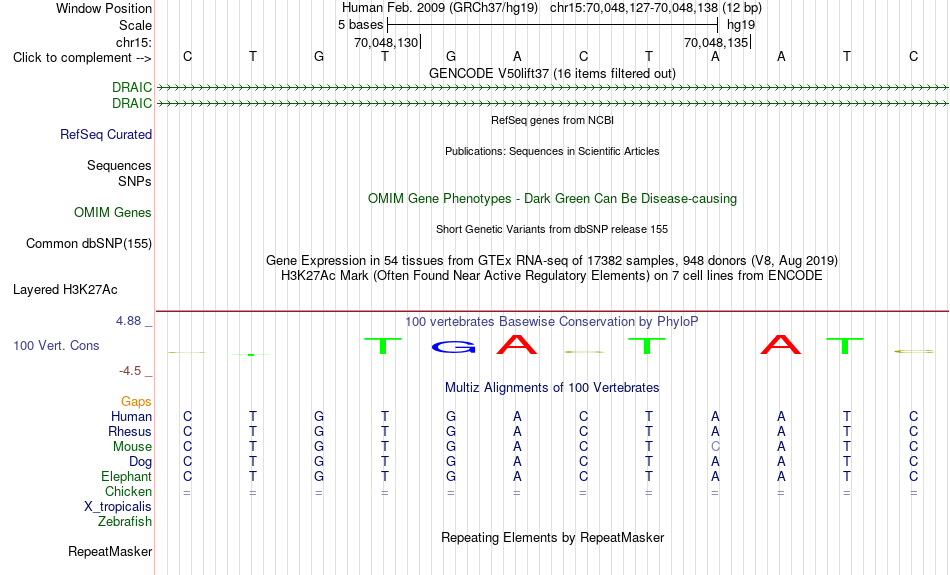This screenshot has height=575, width=950.
Task: Click 'RefSeq genes from NCBI' title
Action: pos(553,120)
